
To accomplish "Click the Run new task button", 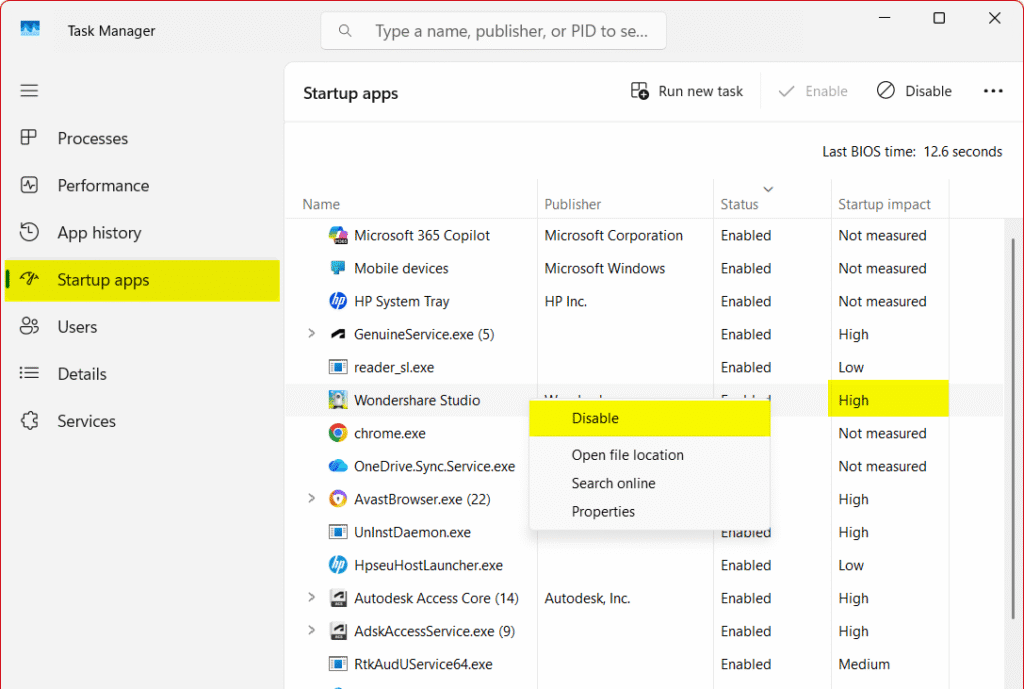I will [686, 91].
